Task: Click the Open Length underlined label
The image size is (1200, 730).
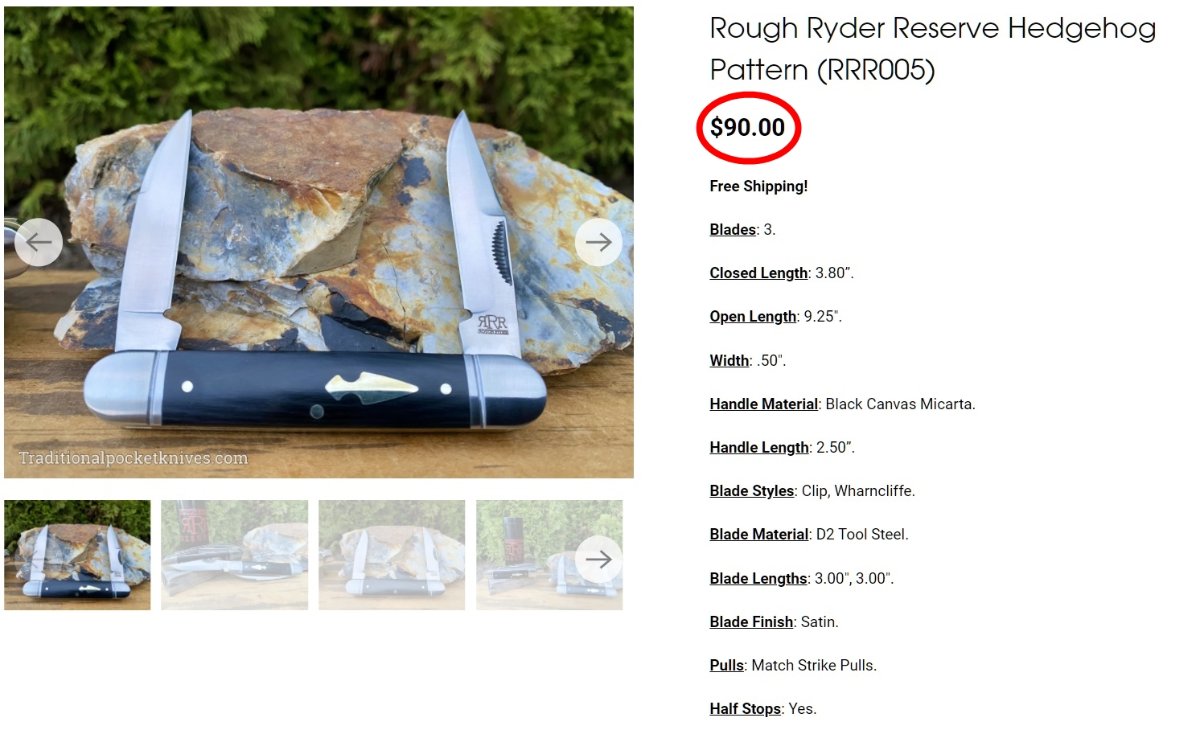Action: 753,317
